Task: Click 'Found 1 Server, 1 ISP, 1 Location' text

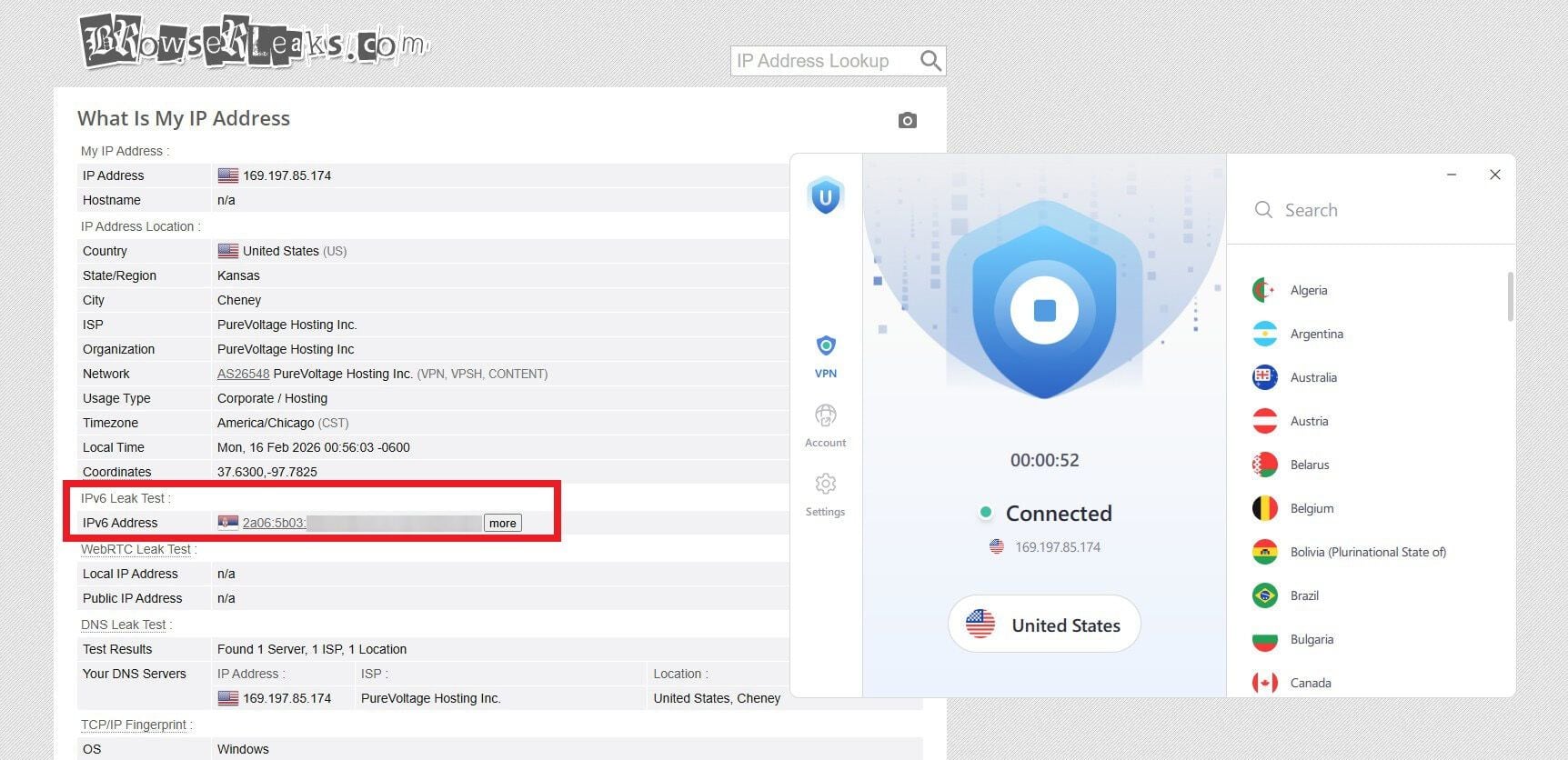Action: [312, 649]
